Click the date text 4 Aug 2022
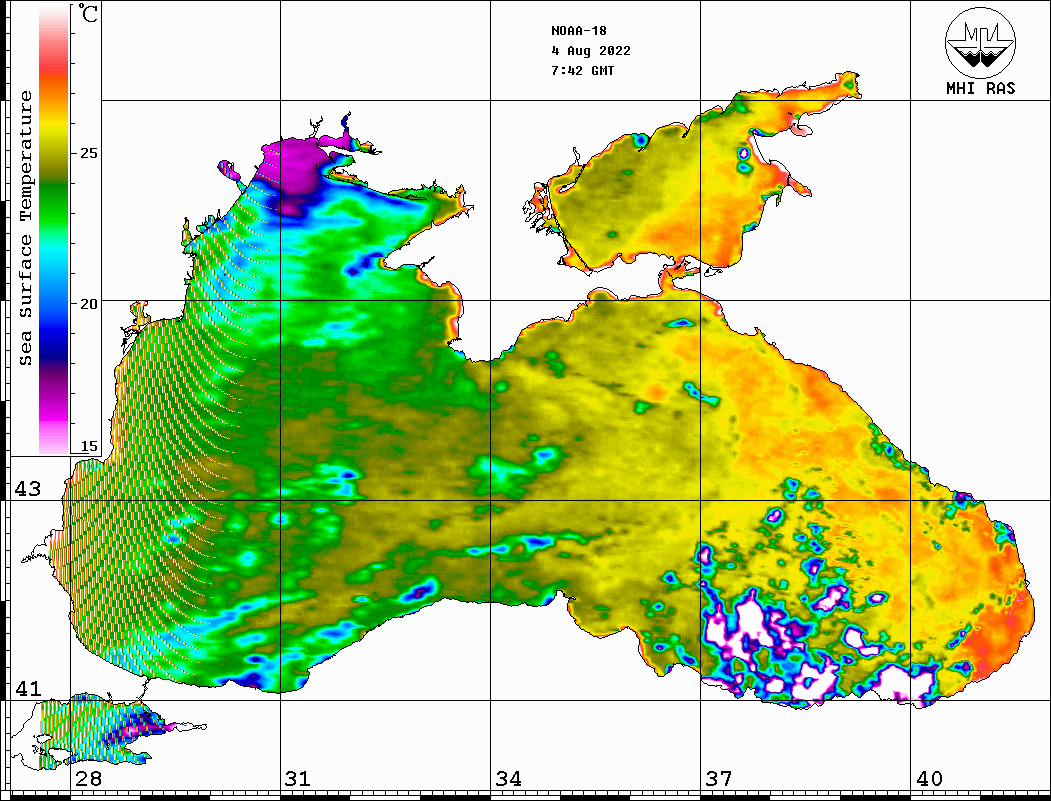 (x=591, y=51)
